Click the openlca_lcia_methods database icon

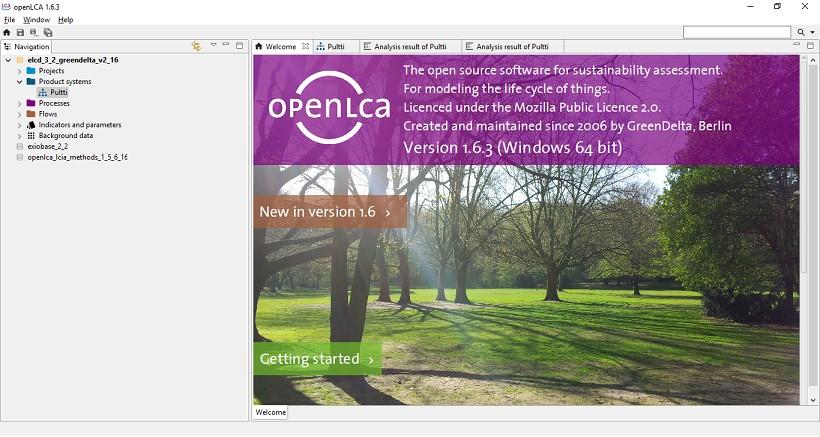20,157
